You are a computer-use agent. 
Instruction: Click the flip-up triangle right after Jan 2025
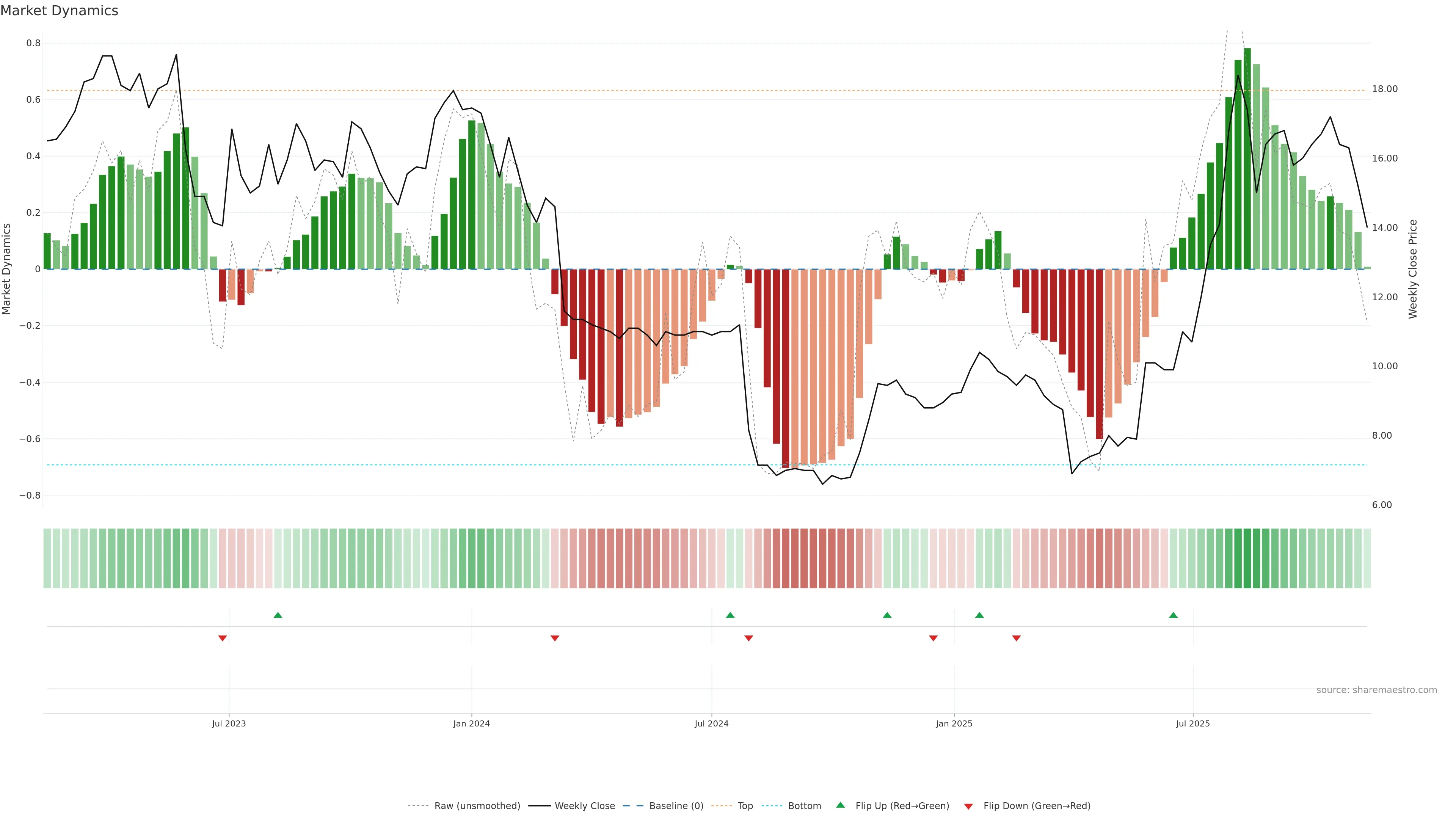coord(979,615)
